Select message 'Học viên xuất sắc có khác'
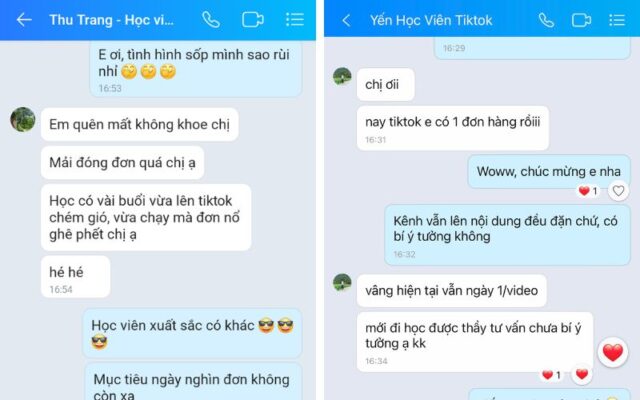Image resolution: width=640 pixels, height=400 pixels. pos(192,333)
